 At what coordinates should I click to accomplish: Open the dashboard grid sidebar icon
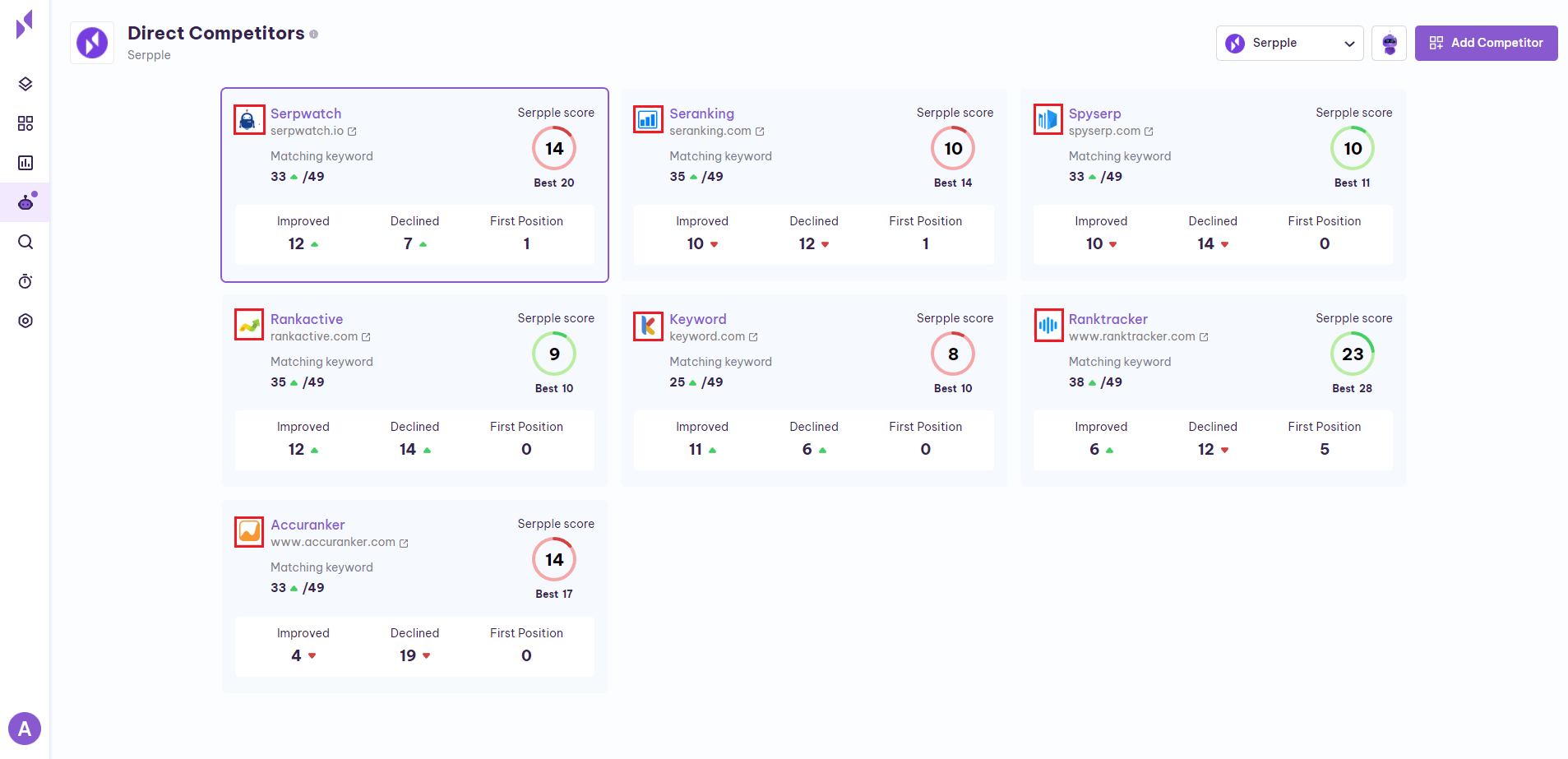[25, 123]
